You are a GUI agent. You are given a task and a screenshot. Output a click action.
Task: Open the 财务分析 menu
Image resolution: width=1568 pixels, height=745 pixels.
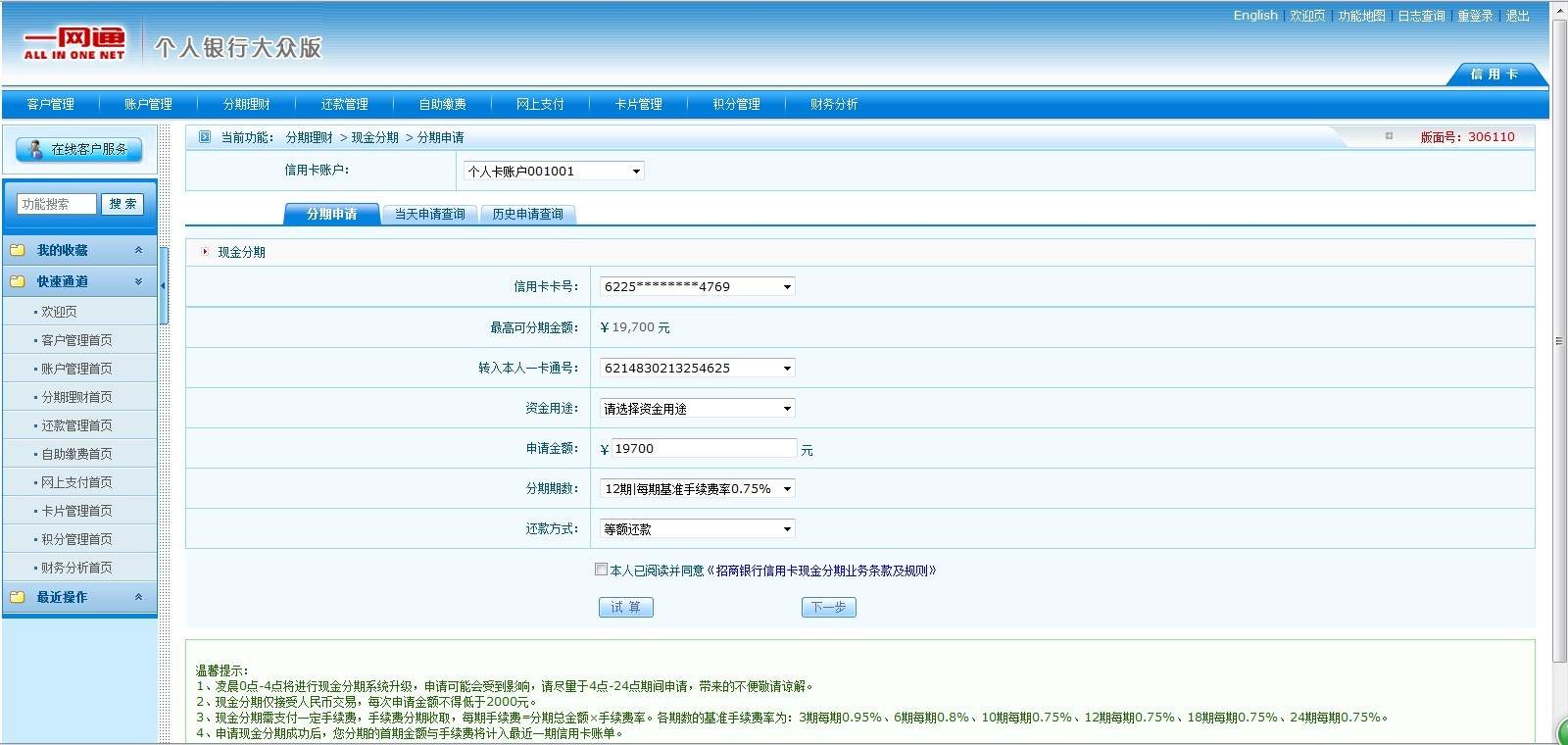pos(835,104)
